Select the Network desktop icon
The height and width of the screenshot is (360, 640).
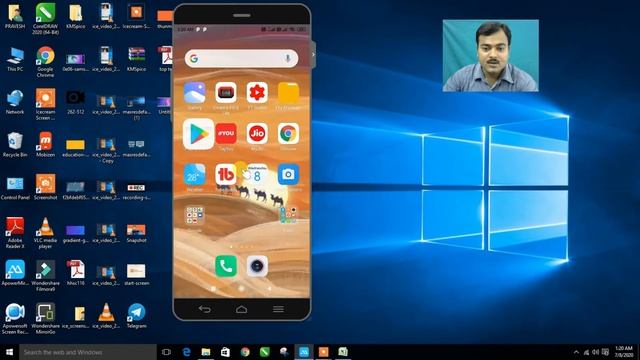pyautogui.click(x=15, y=102)
